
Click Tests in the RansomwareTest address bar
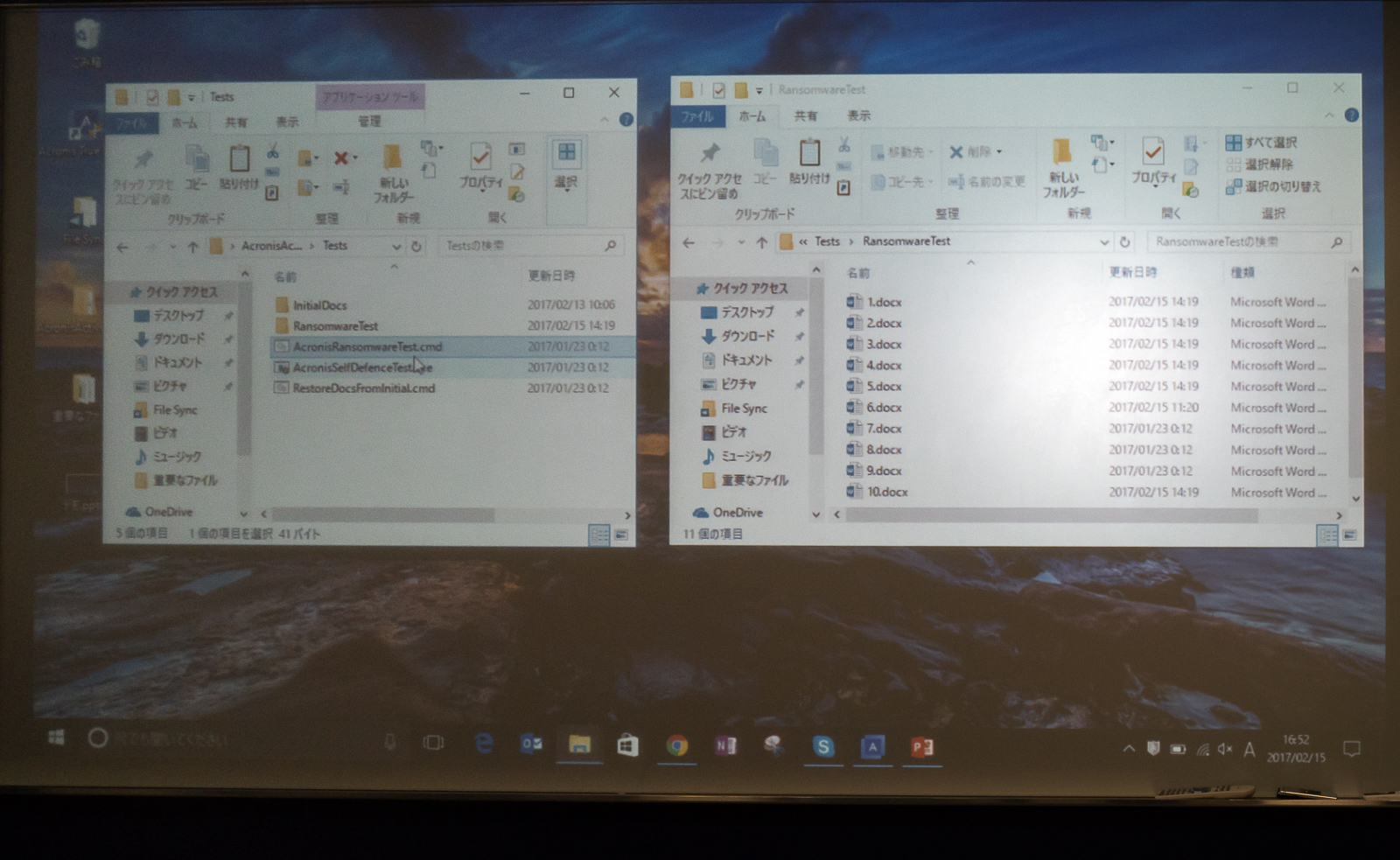[827, 241]
